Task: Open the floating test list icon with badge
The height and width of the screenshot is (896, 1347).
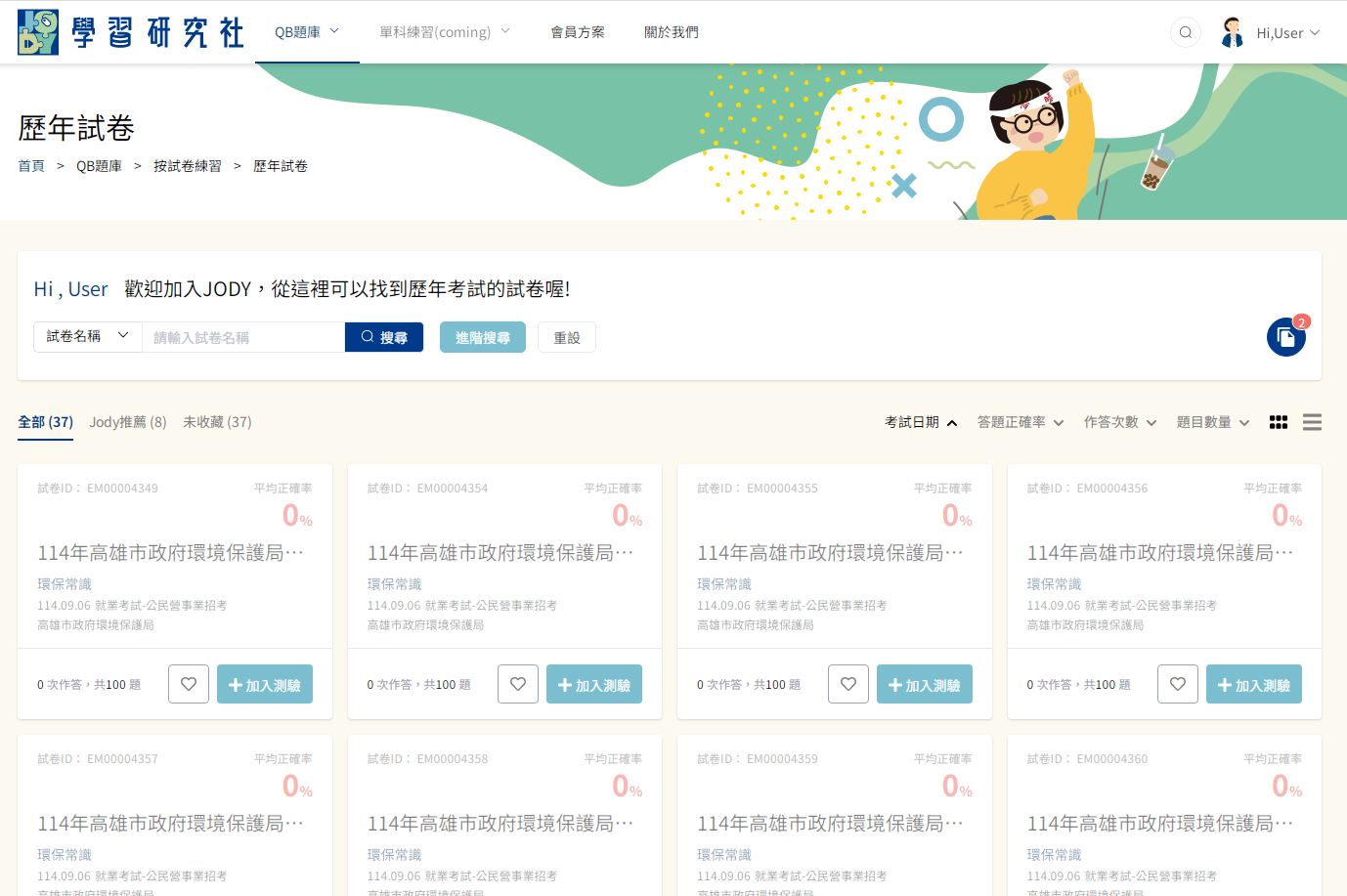Action: pyautogui.click(x=1285, y=337)
